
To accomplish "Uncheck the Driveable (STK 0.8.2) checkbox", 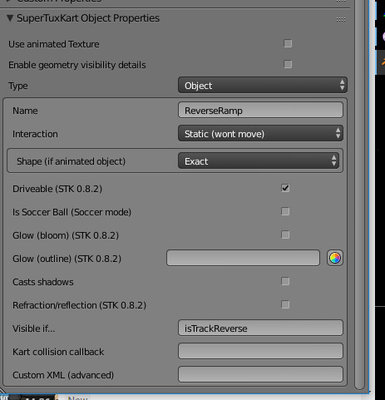I will point(285,188).
